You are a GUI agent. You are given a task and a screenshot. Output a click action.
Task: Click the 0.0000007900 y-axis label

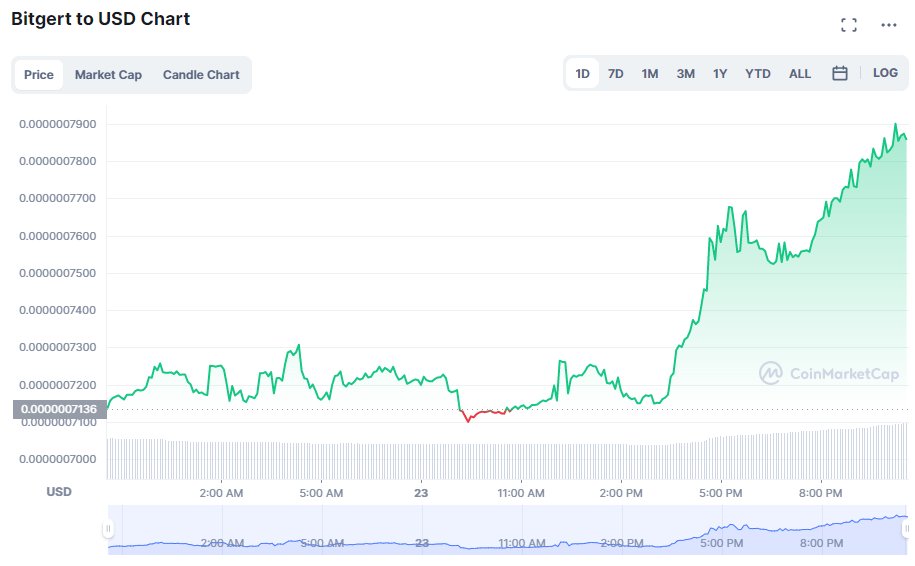point(58,124)
